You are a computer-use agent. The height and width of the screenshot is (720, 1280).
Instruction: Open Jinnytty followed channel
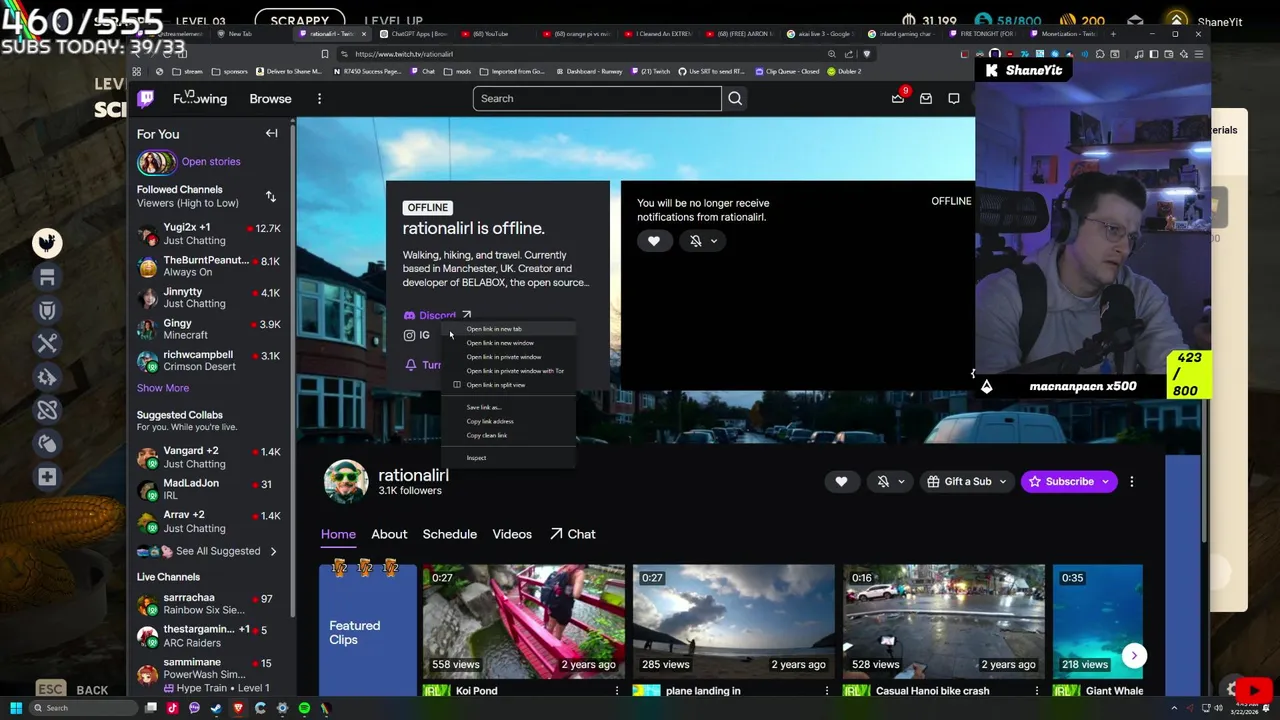[210, 297]
